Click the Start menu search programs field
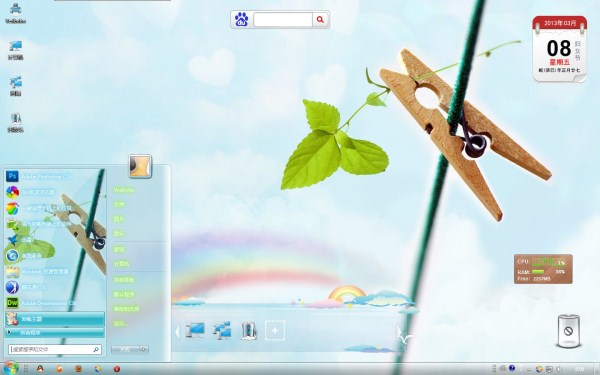The image size is (600, 375). (55, 349)
